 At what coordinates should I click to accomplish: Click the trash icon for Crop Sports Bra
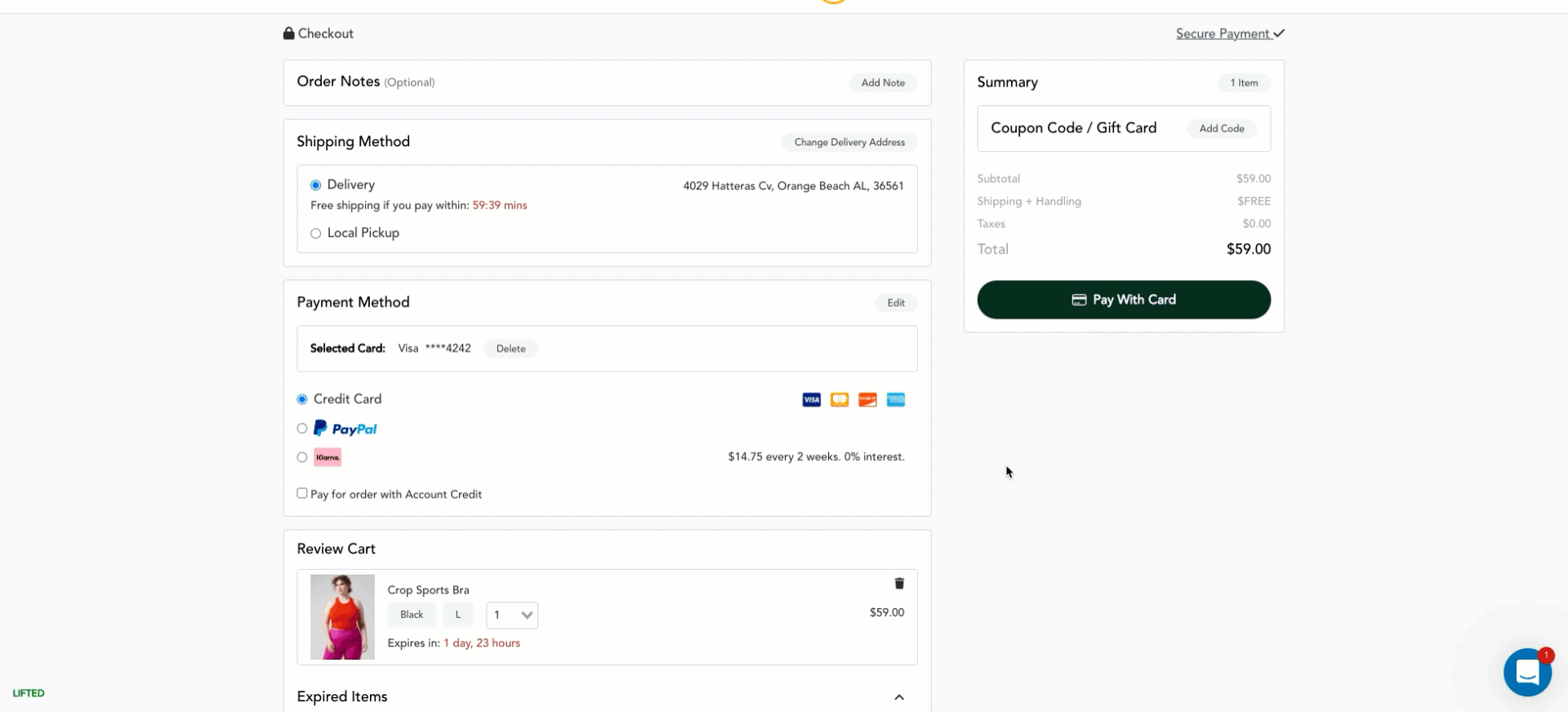point(899,583)
